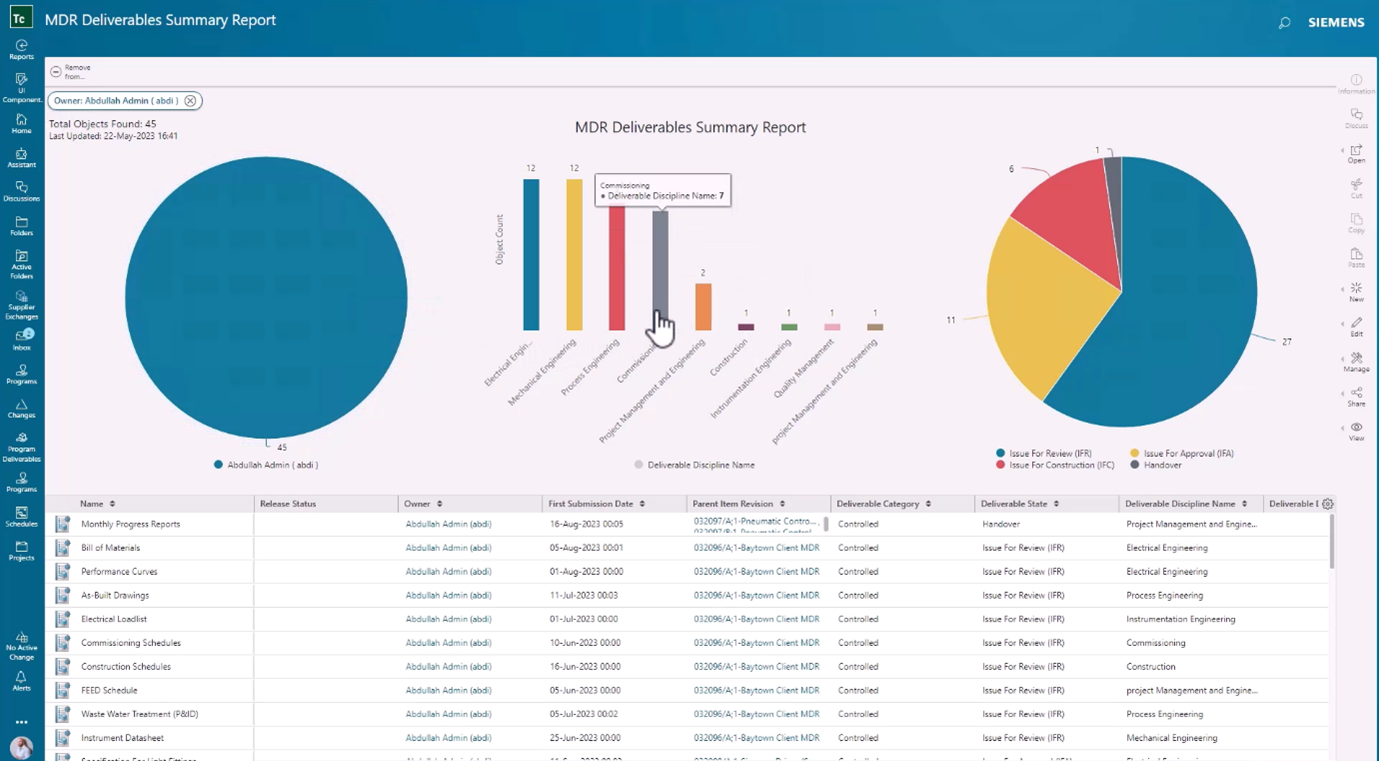
Task: Open the 032096/A;1-Baytown Client MDR link
Action: point(756,547)
